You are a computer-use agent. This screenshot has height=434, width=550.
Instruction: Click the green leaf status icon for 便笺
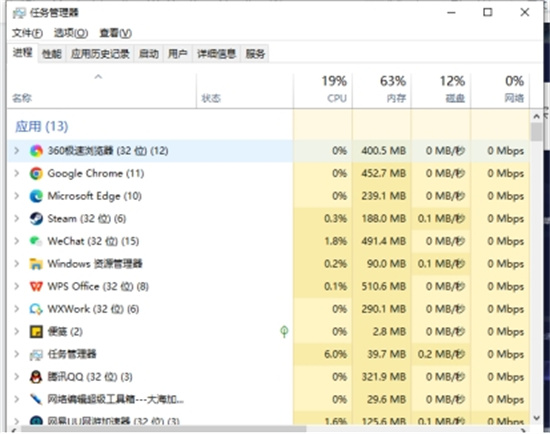click(x=284, y=332)
